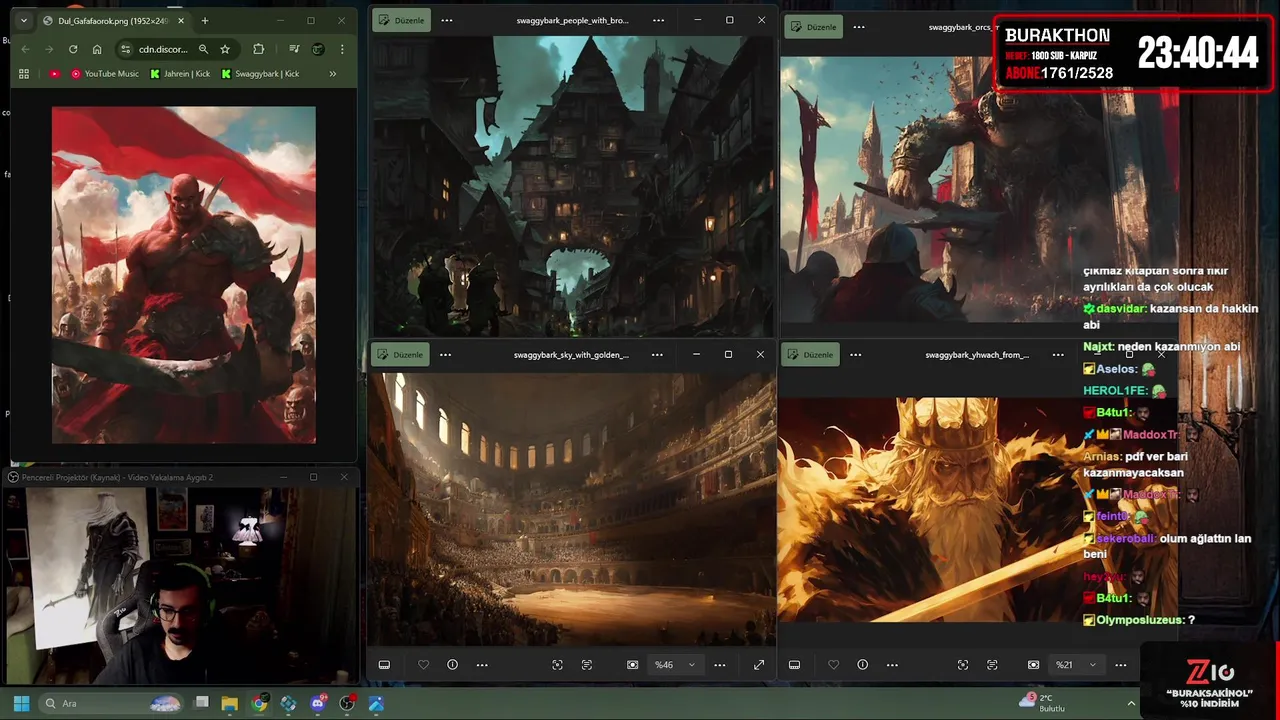Favorite the sky_with_golden image with the heart
1280x720 pixels.
pos(423,665)
